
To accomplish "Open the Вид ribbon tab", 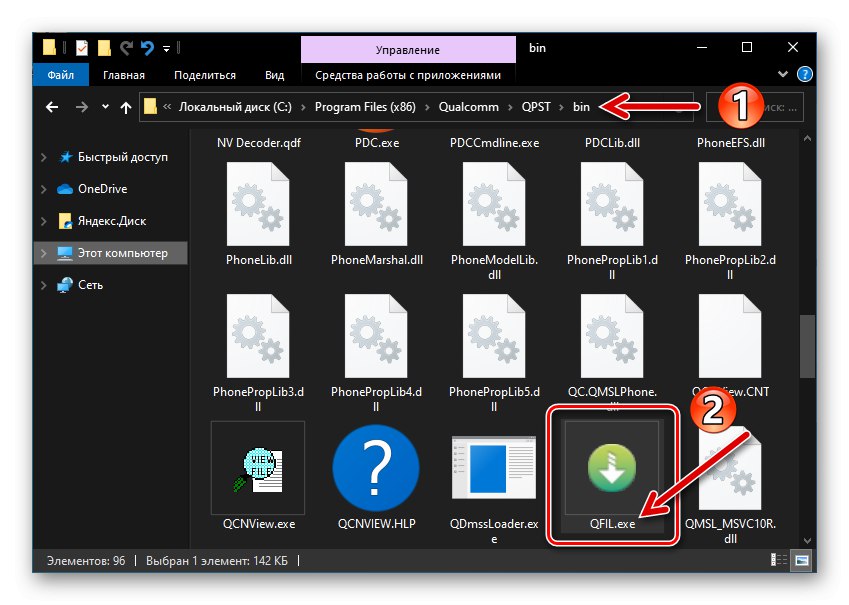I will pos(275,75).
